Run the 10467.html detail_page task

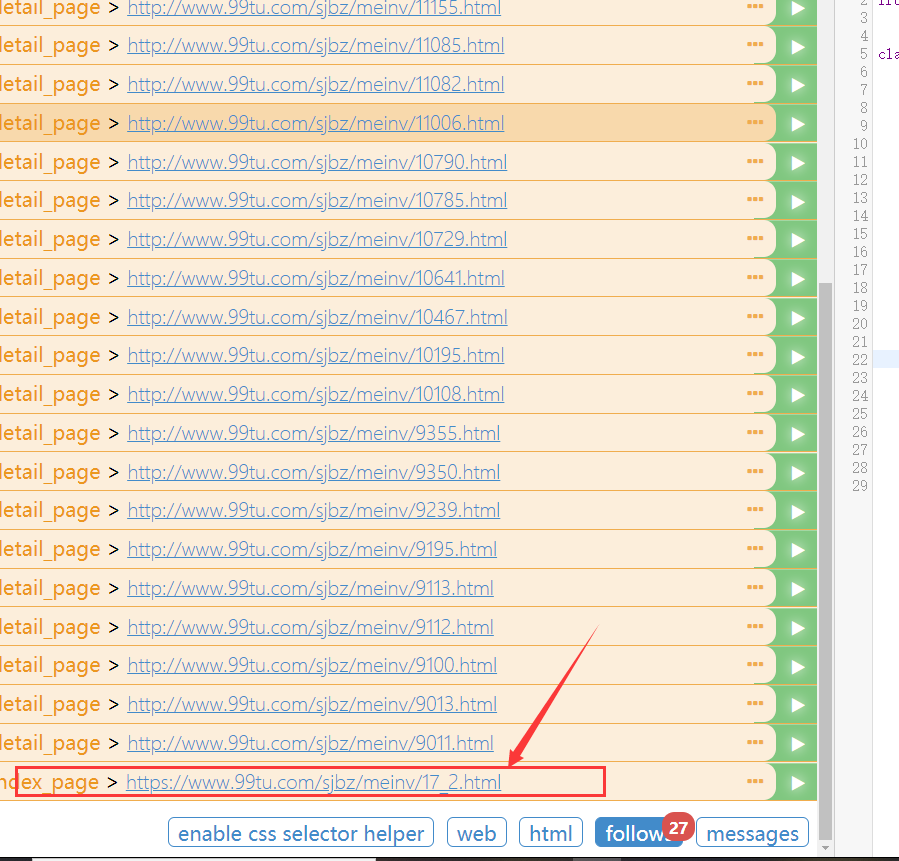point(797,318)
